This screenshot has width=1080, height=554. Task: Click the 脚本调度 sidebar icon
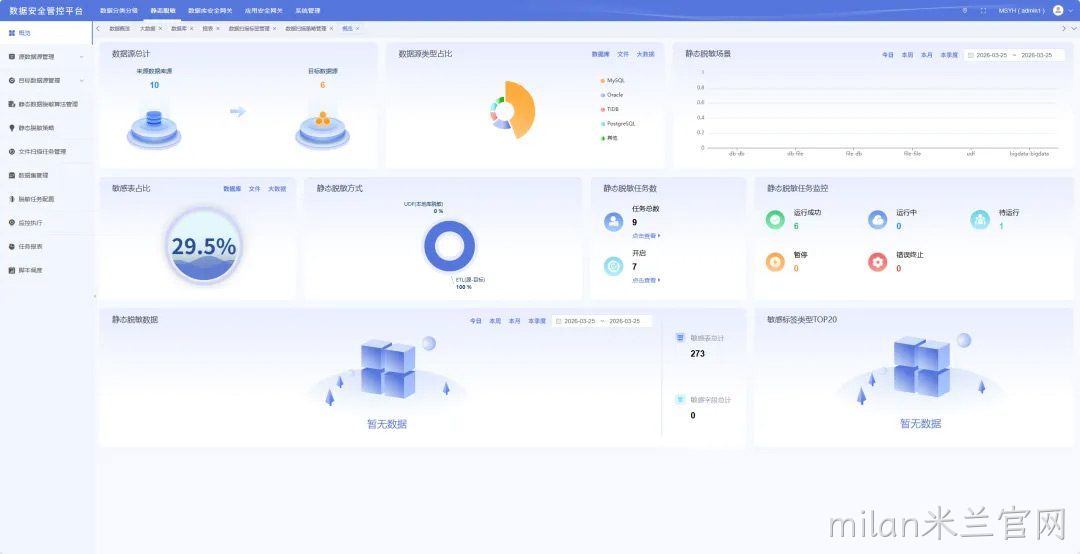[12, 270]
